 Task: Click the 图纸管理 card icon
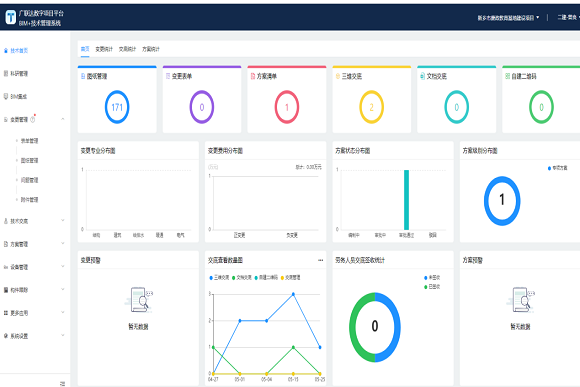pyautogui.click(x=83, y=76)
